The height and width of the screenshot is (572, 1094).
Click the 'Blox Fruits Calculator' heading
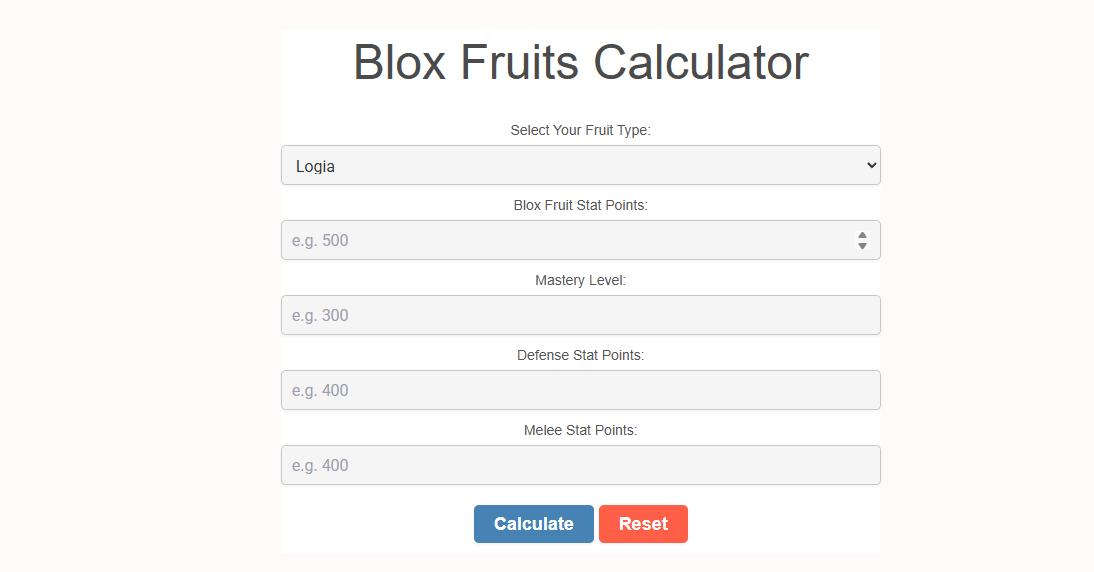click(x=580, y=62)
